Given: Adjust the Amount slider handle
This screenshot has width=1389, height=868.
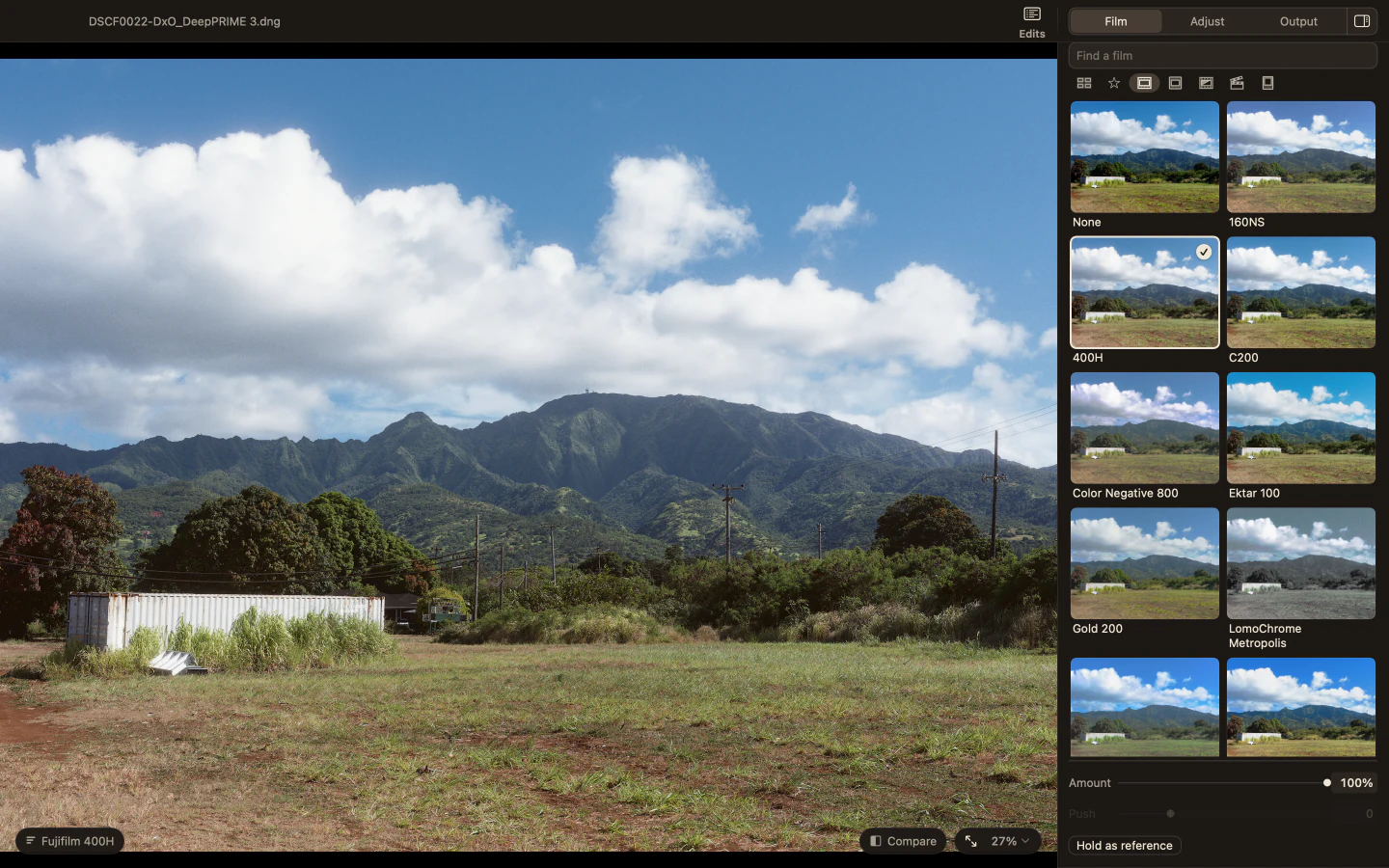Looking at the screenshot, I should (1327, 783).
